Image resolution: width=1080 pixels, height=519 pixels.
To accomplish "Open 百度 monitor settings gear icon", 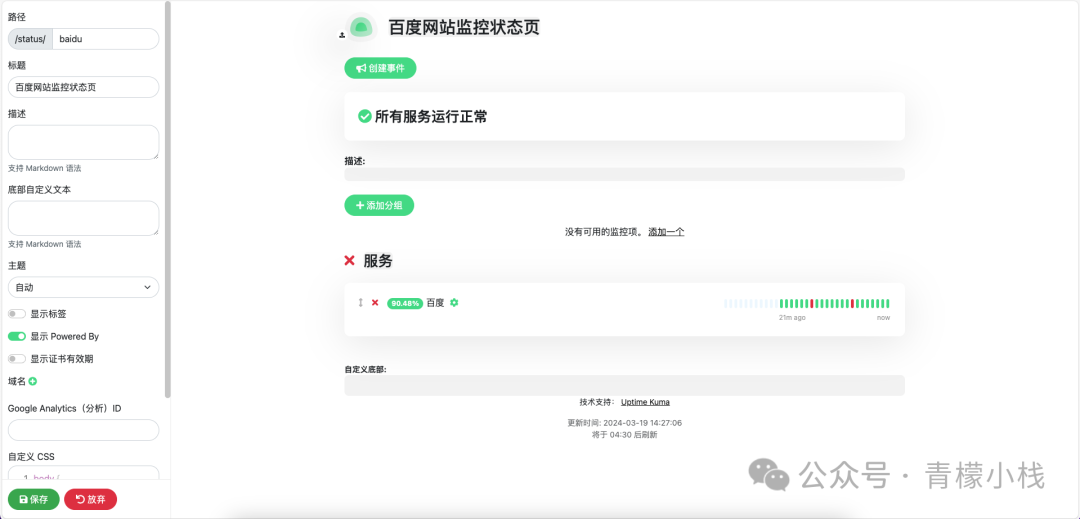I will tap(454, 303).
